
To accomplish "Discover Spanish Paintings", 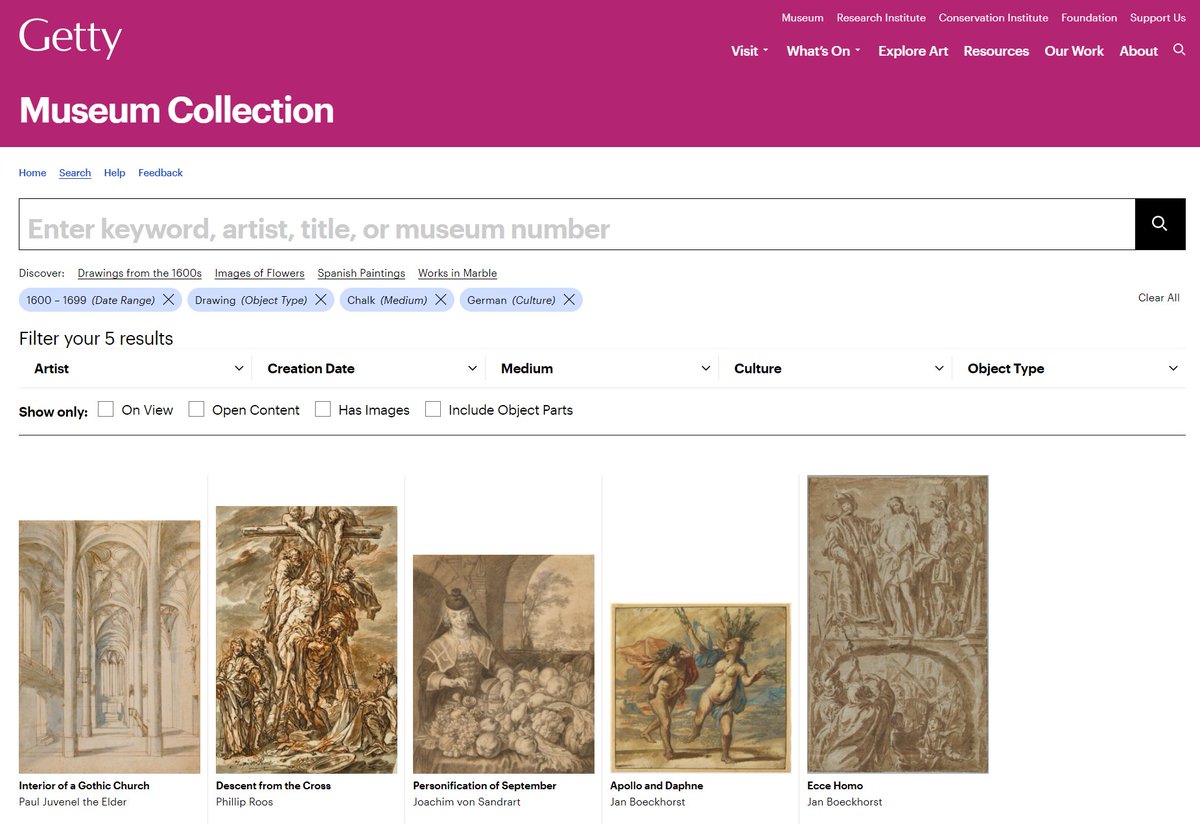I will 362,273.
